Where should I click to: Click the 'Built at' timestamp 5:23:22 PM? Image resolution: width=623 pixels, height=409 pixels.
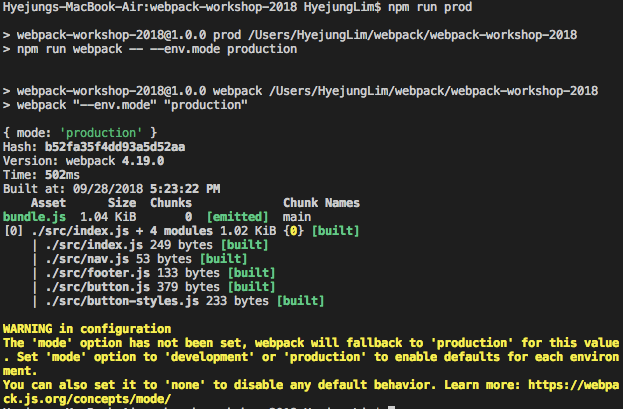[185, 189]
